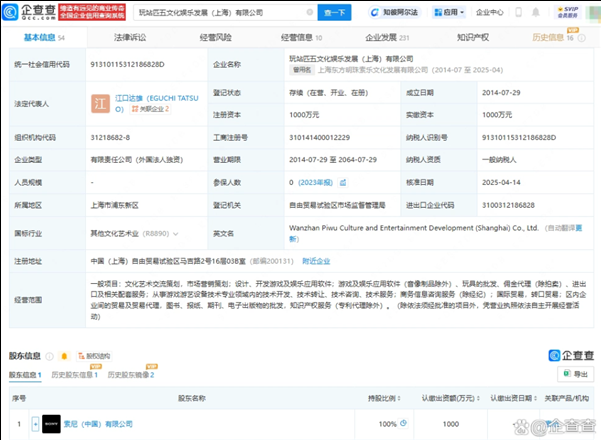This screenshot has height=440, width=601.
Task: Open the 知识产权 tab
Action: [x=472, y=37]
